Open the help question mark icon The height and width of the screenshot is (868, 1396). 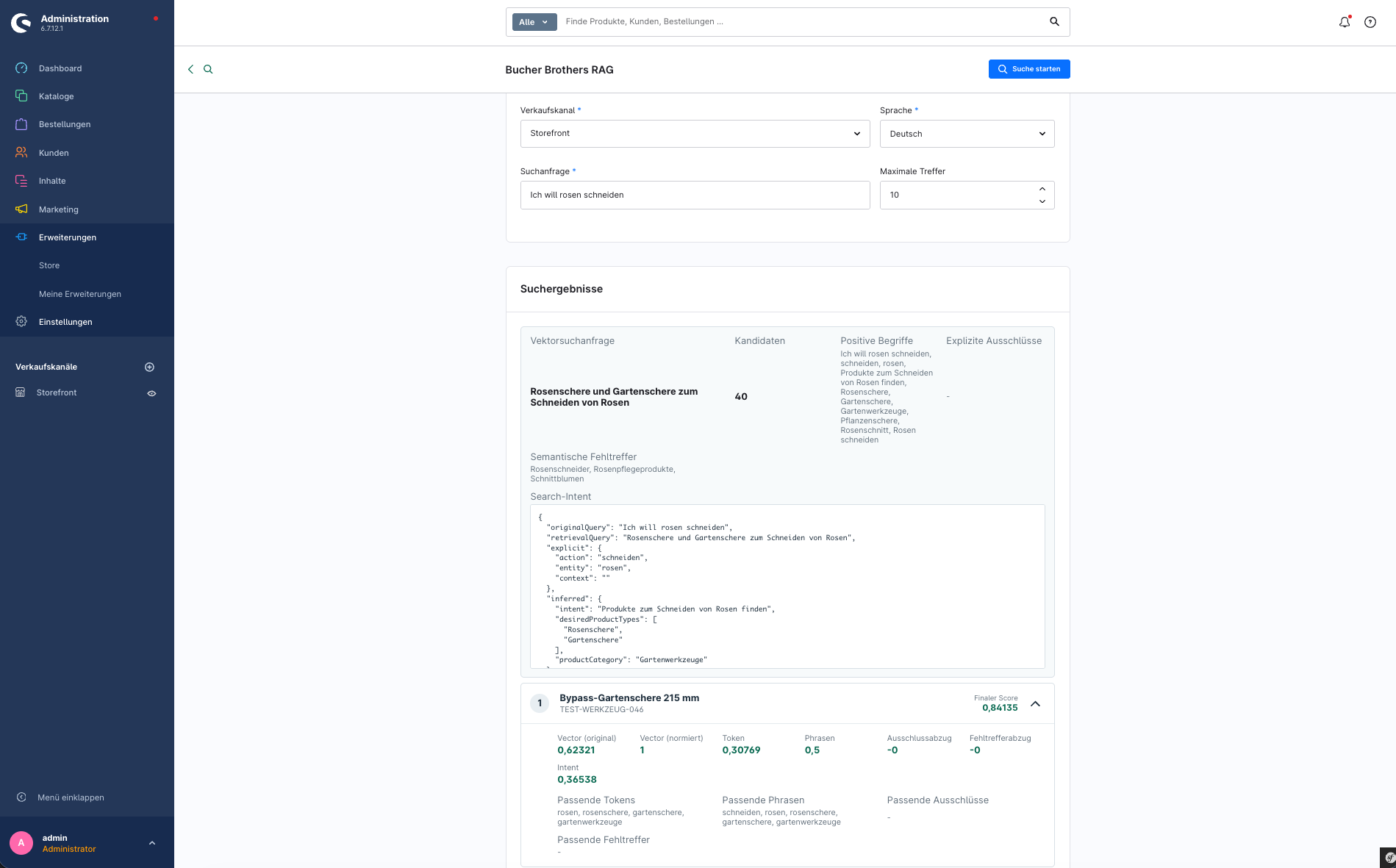click(1370, 22)
